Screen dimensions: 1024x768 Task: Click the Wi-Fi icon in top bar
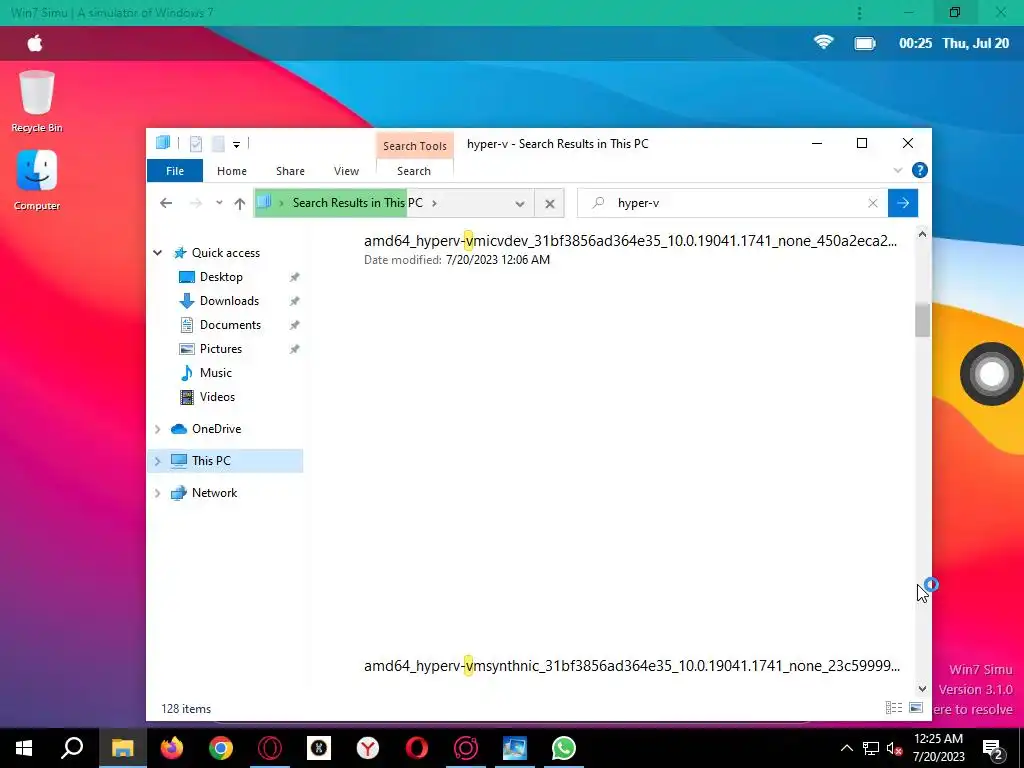click(824, 42)
